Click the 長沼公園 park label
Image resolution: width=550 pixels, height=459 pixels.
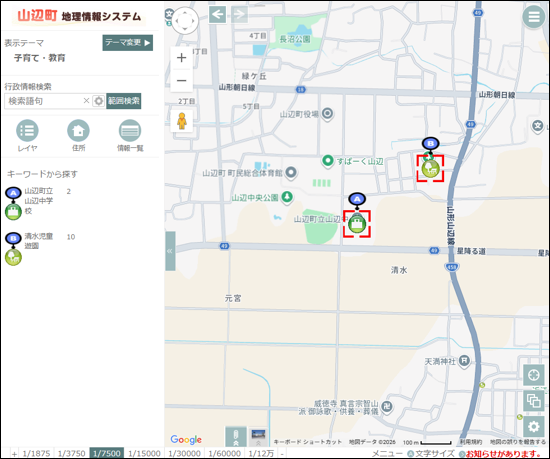point(295,39)
